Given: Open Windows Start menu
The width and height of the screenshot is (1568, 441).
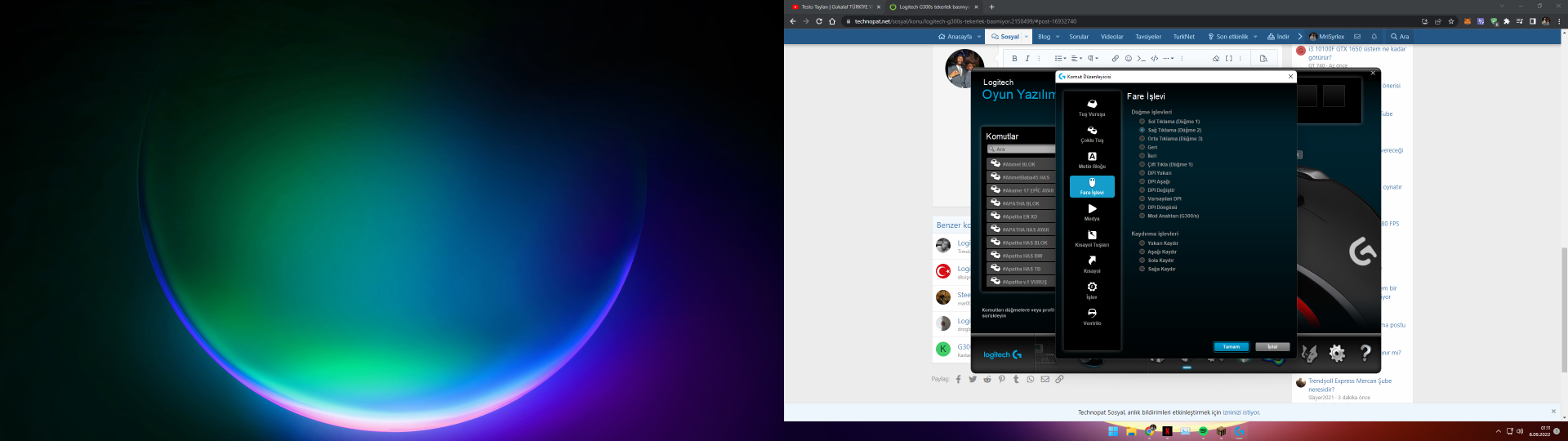Looking at the screenshot, I should click(x=1113, y=431).
